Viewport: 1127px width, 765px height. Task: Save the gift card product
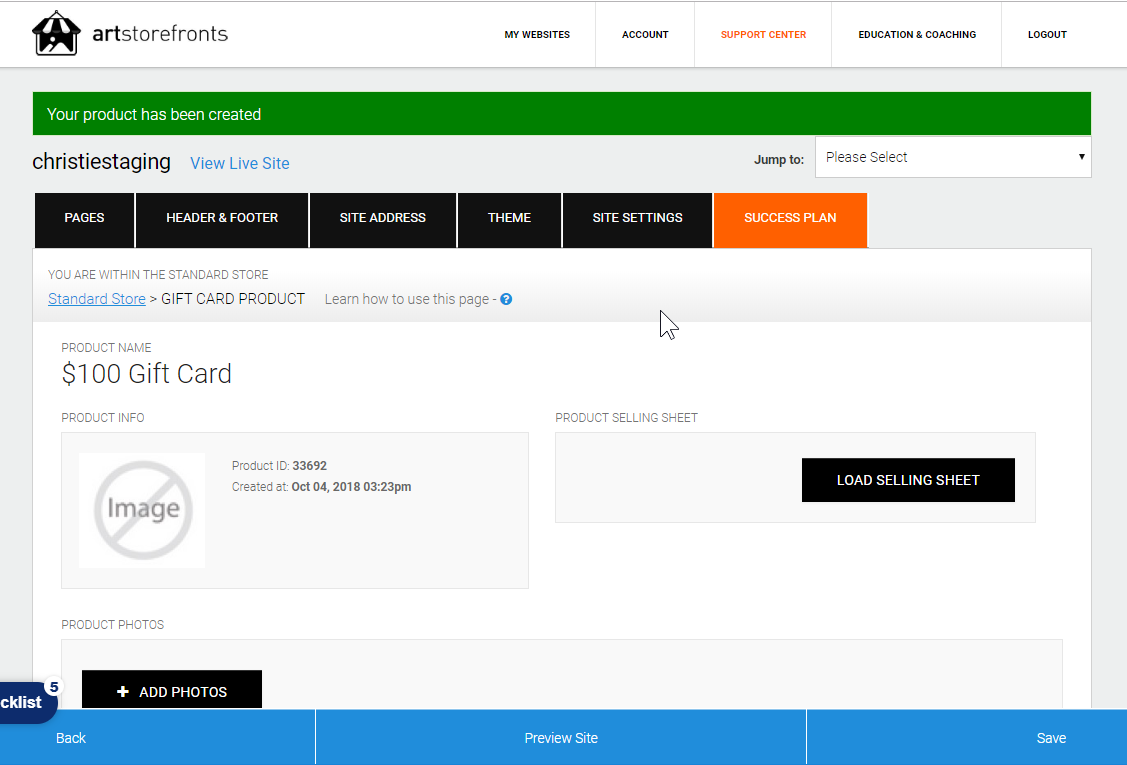pos(1051,738)
